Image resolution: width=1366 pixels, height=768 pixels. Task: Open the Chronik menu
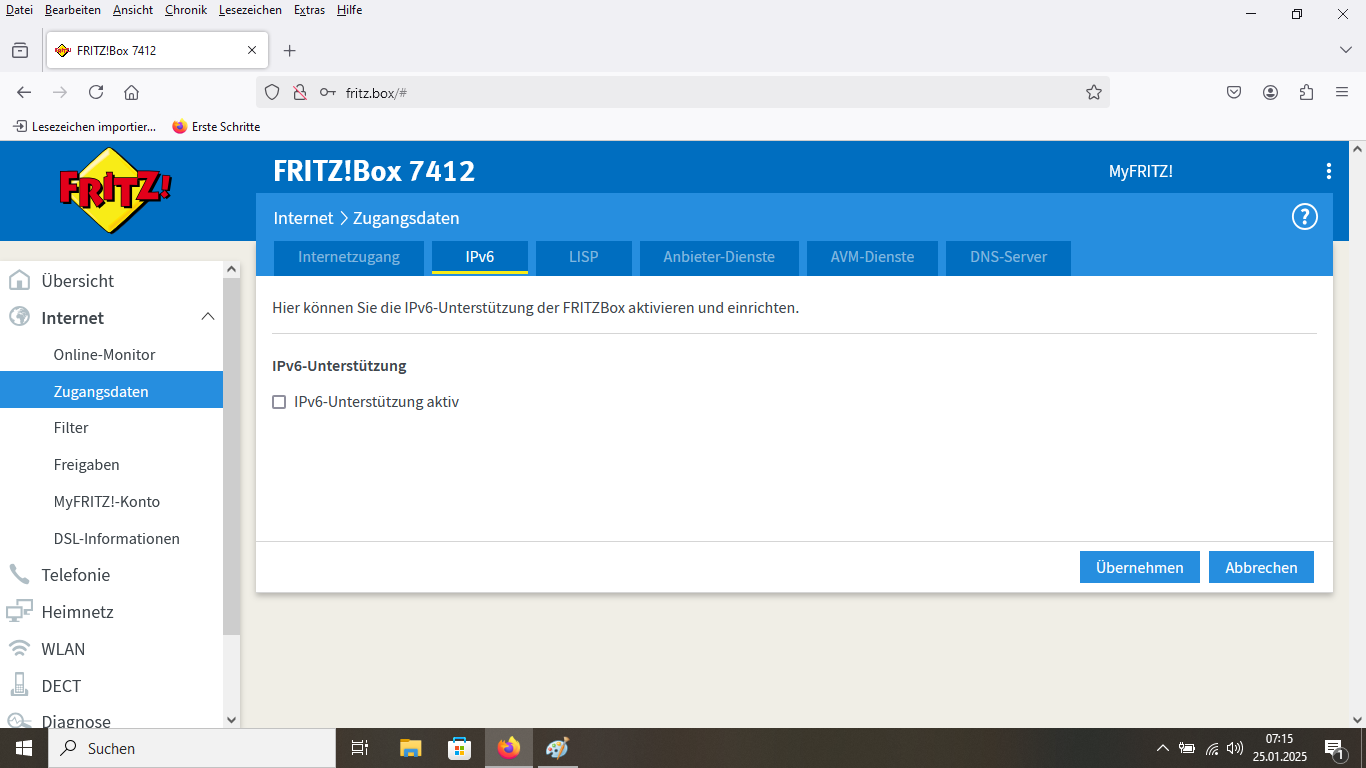(186, 10)
